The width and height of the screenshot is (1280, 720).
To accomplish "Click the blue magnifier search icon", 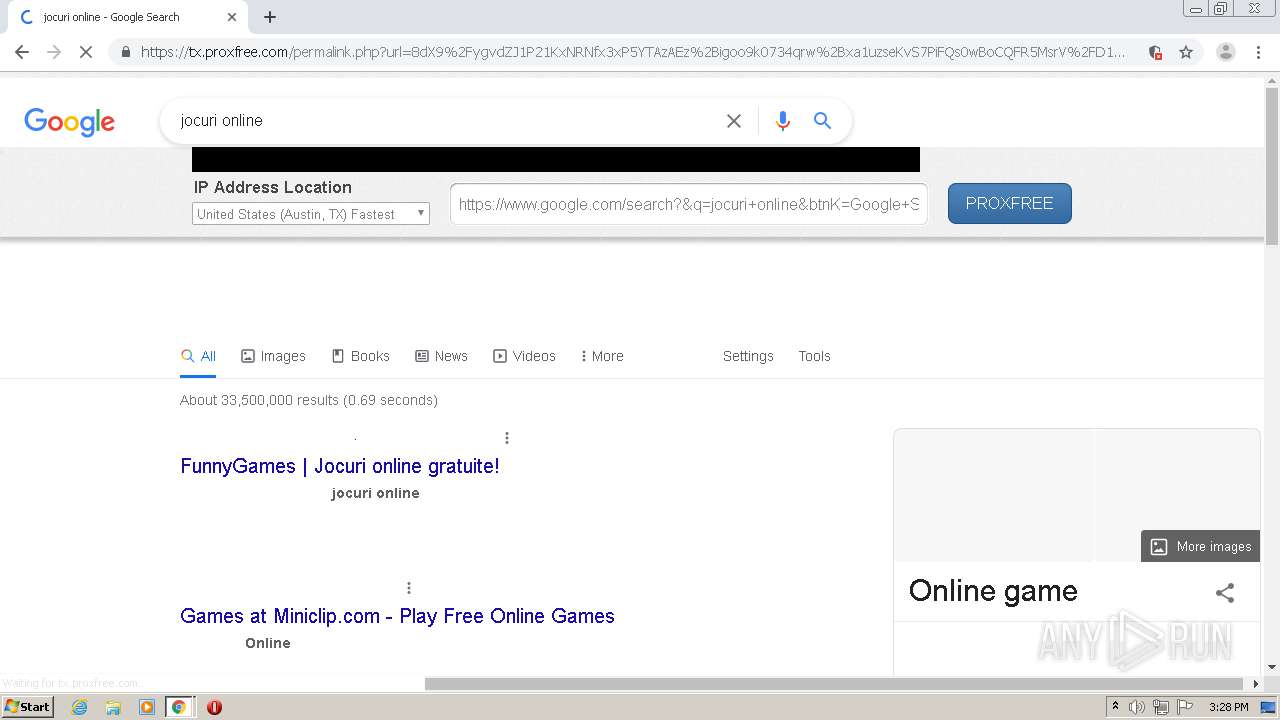I will (x=822, y=121).
